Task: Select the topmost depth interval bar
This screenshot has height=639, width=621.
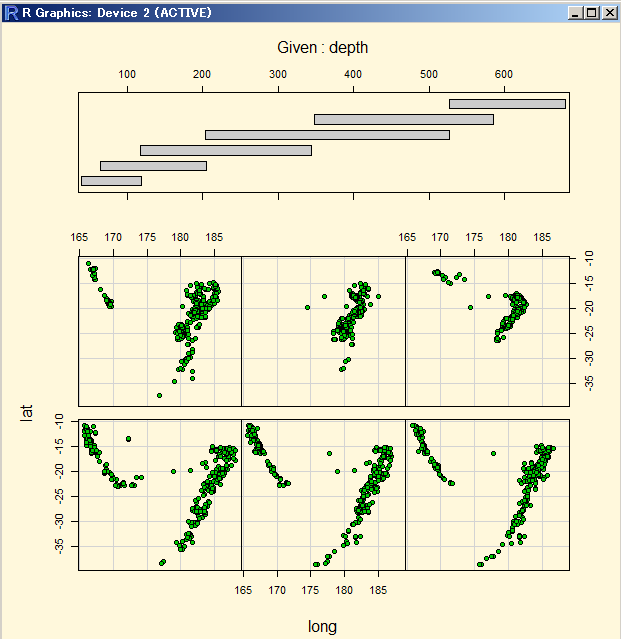Action: coord(507,104)
